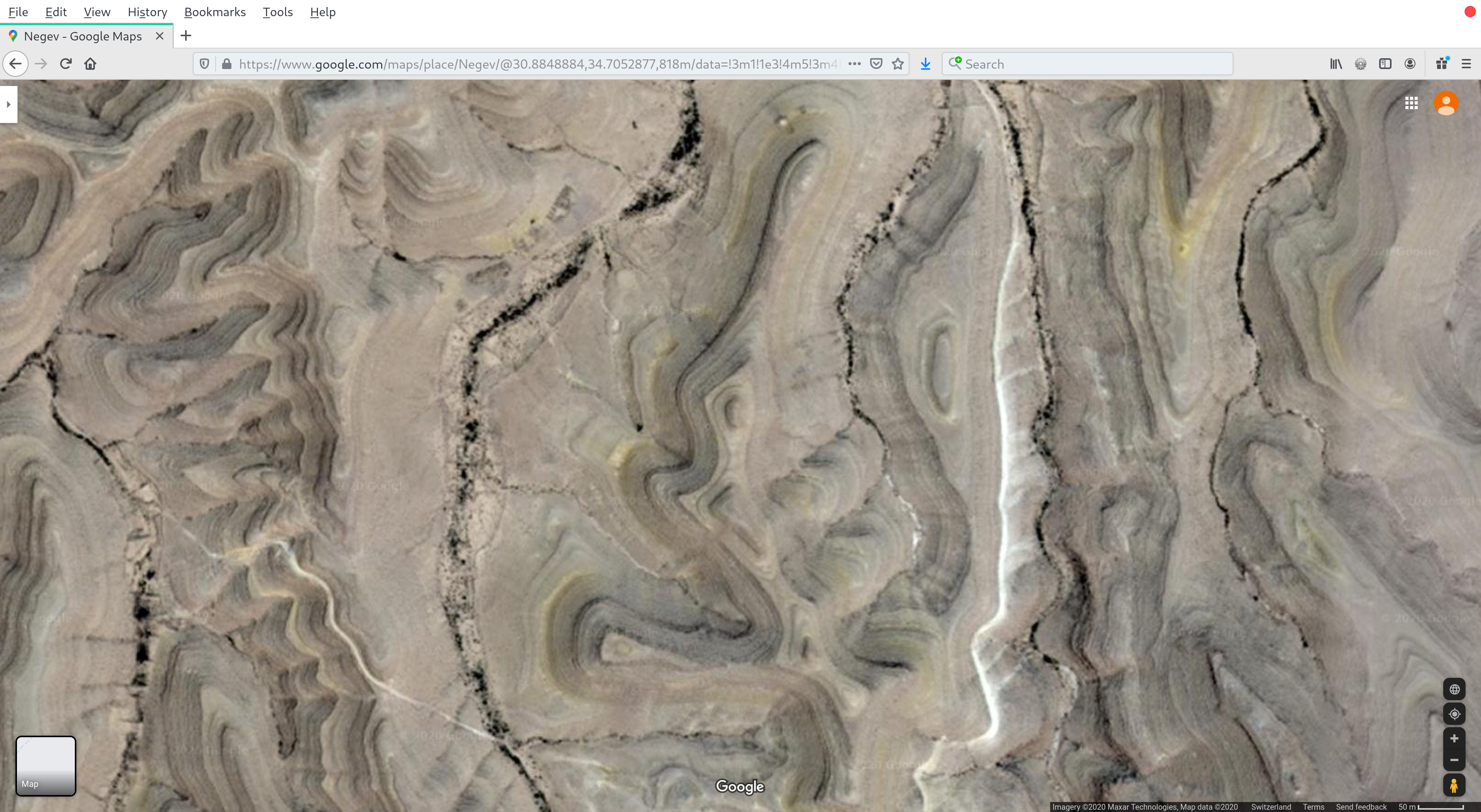Save page to Pocket
1481x812 pixels.
[x=876, y=64]
